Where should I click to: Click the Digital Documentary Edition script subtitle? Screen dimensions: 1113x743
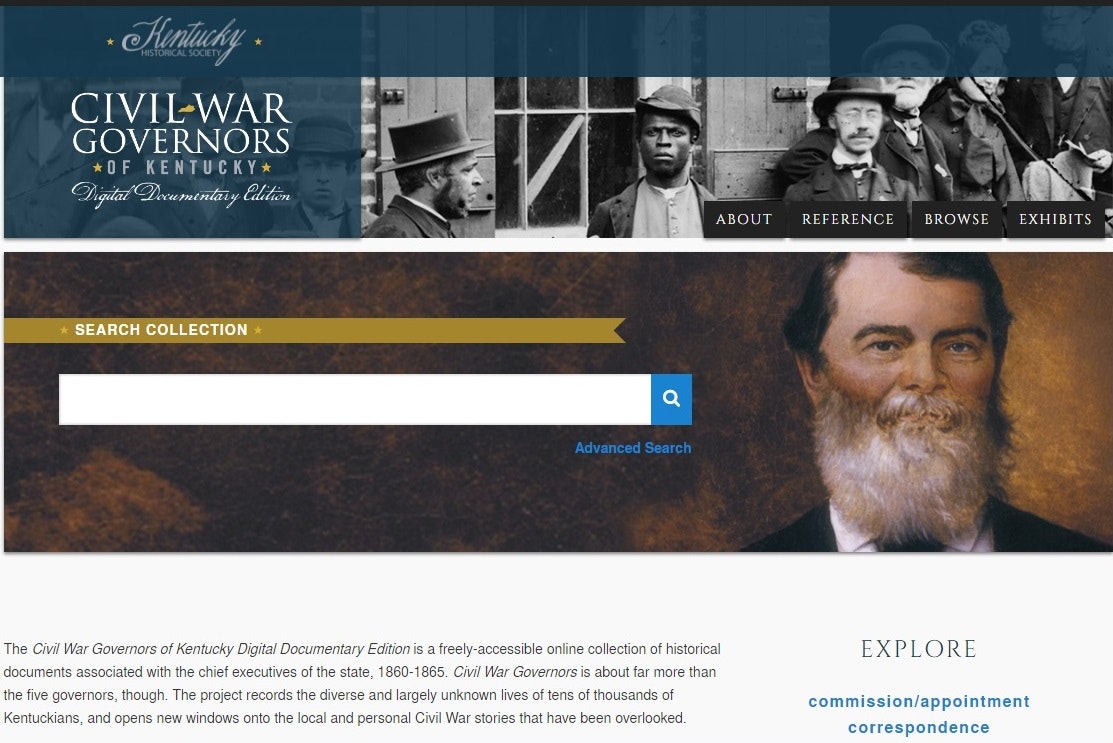180,194
